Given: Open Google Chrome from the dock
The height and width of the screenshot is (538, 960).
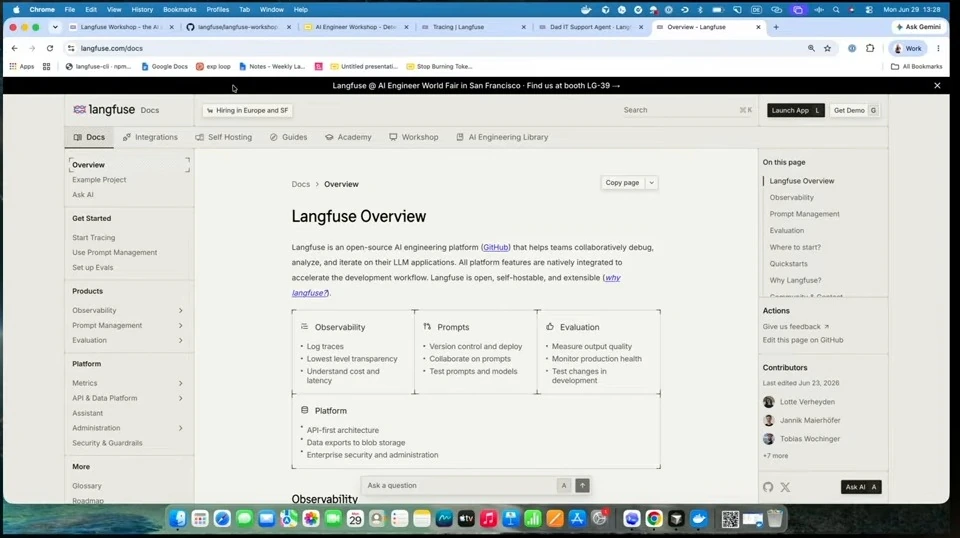Looking at the screenshot, I should [654, 519].
